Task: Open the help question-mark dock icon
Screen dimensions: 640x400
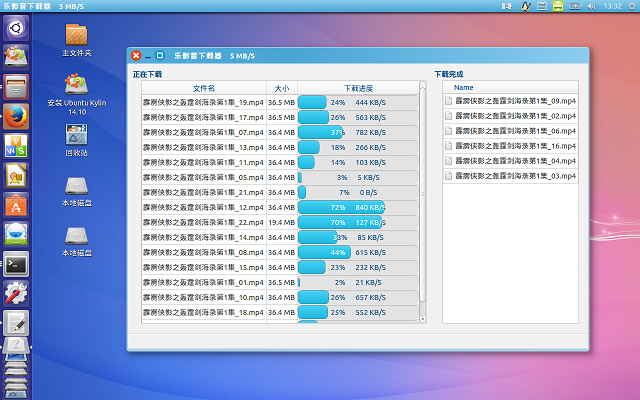Action: pos(16,345)
